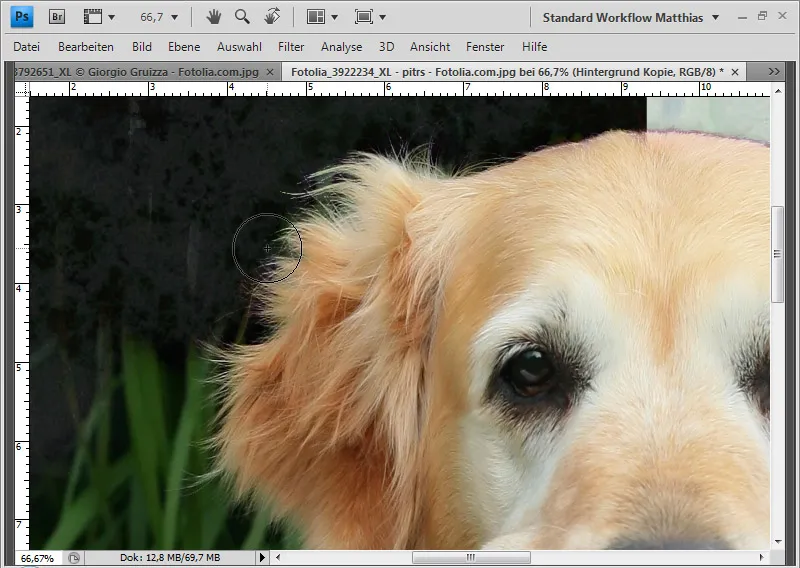Open the Bild menu
The height and width of the screenshot is (568, 800).
[x=142, y=47]
